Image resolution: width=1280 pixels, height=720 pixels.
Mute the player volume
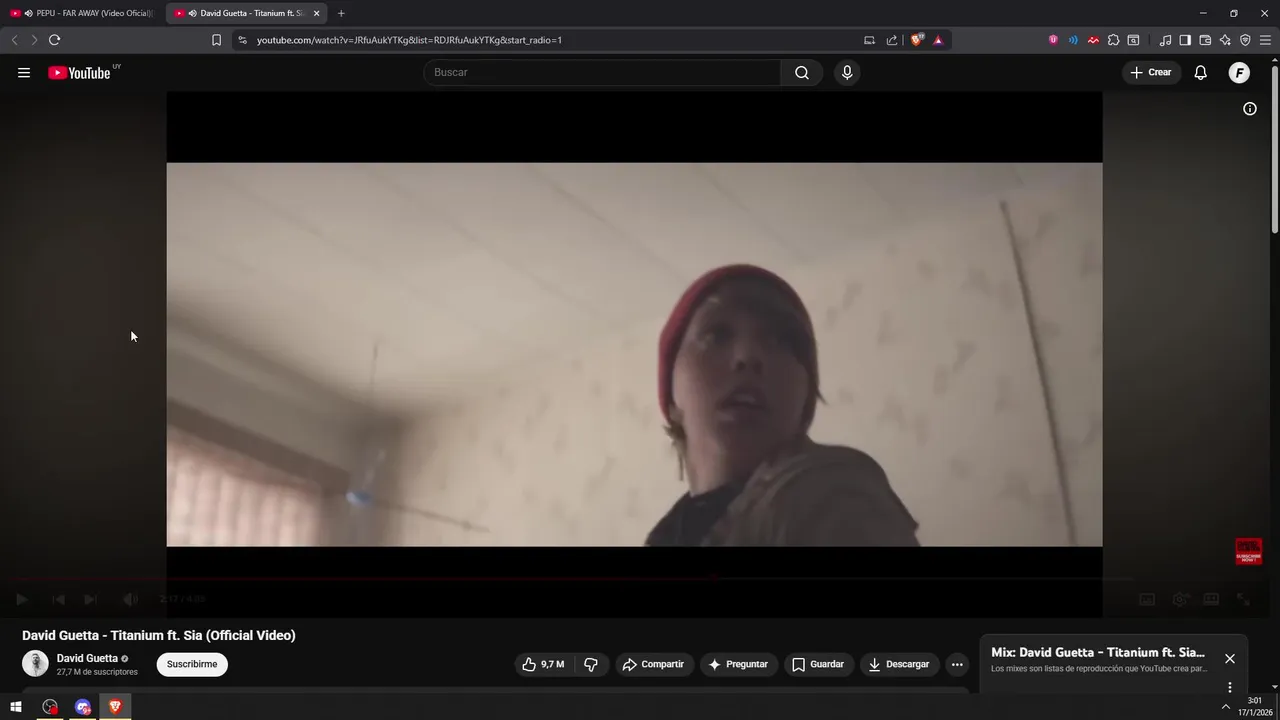tap(130, 599)
